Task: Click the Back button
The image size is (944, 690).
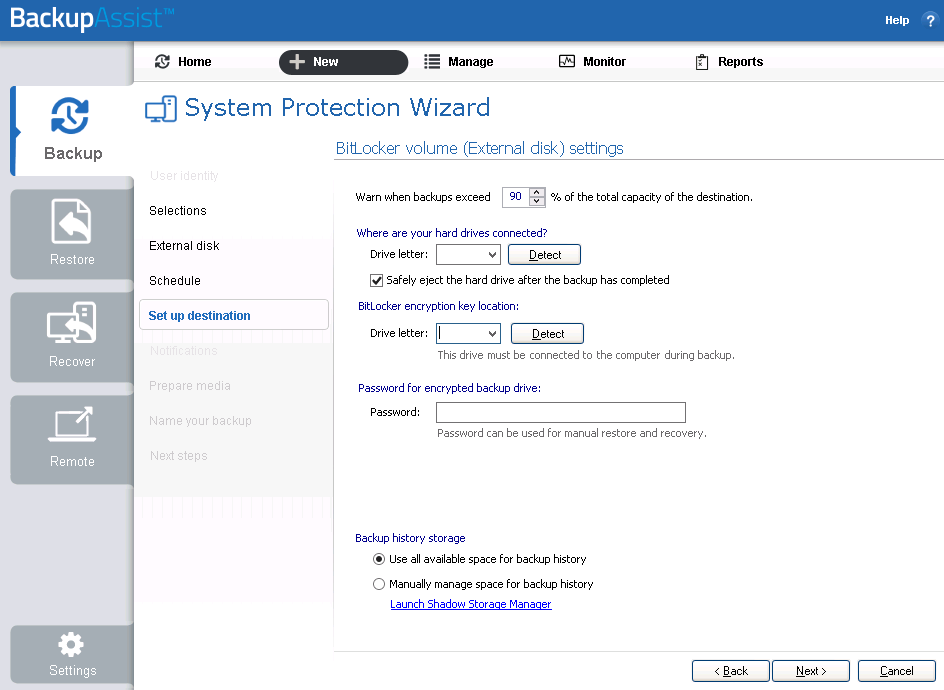Action: pos(731,671)
